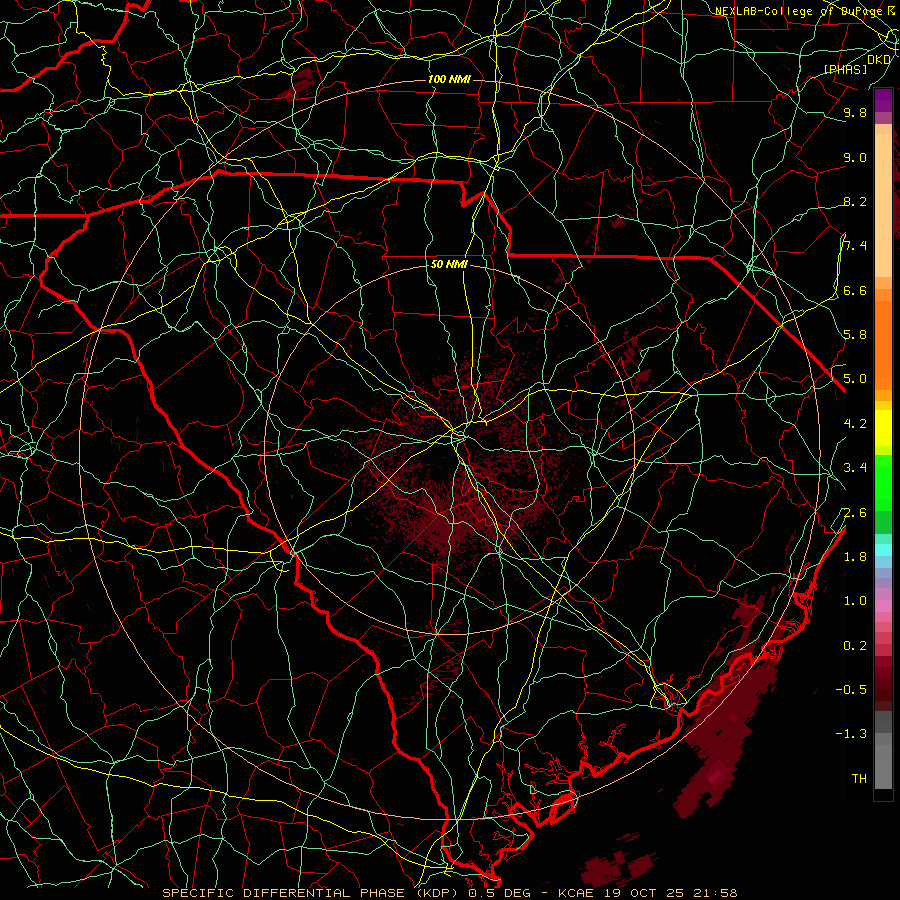Screen dimensions: 900x900
Task: Click the 9.8 value on the color scale
Action: (x=855, y=112)
